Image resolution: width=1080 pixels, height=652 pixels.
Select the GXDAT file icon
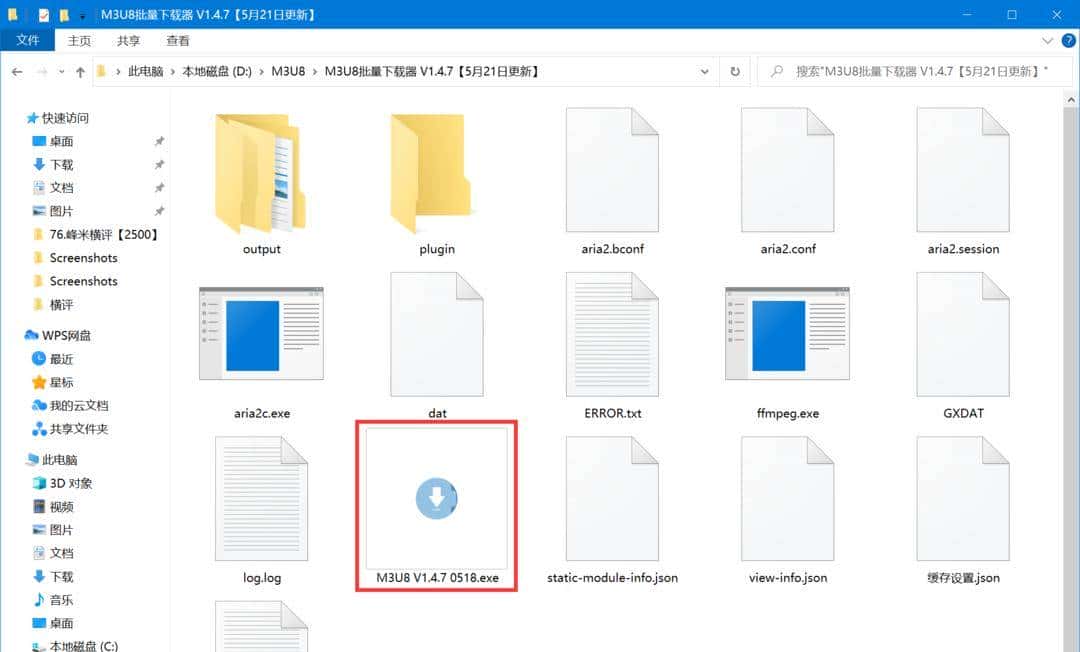[963, 335]
